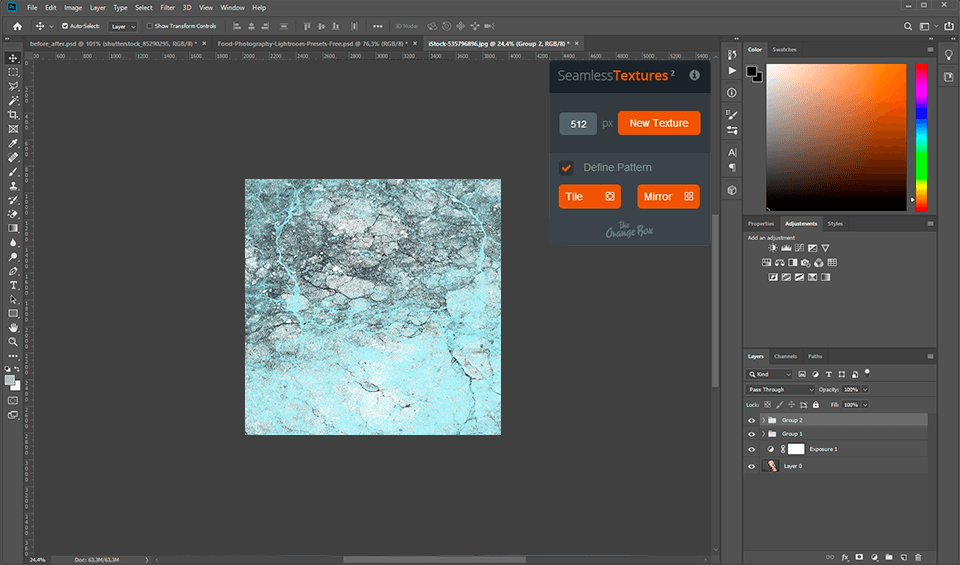Viewport: 960px width, 565px height.
Task: Hide Layer 0 visibility eye
Action: 752,466
